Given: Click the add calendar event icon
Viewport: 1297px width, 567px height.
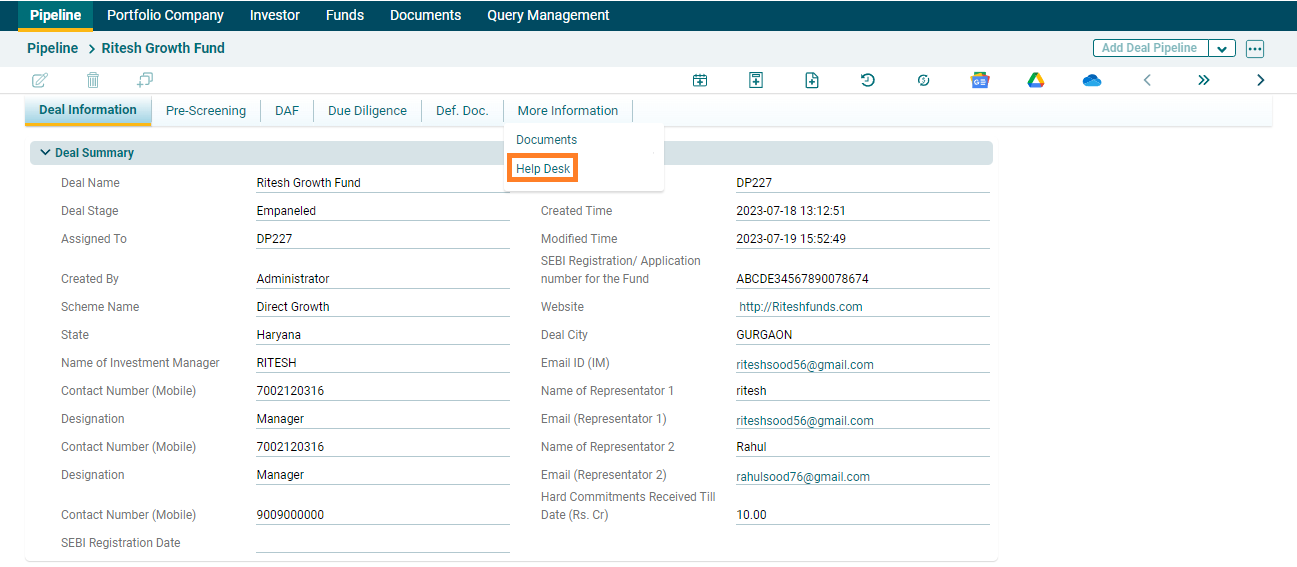Looking at the screenshot, I should (x=700, y=80).
